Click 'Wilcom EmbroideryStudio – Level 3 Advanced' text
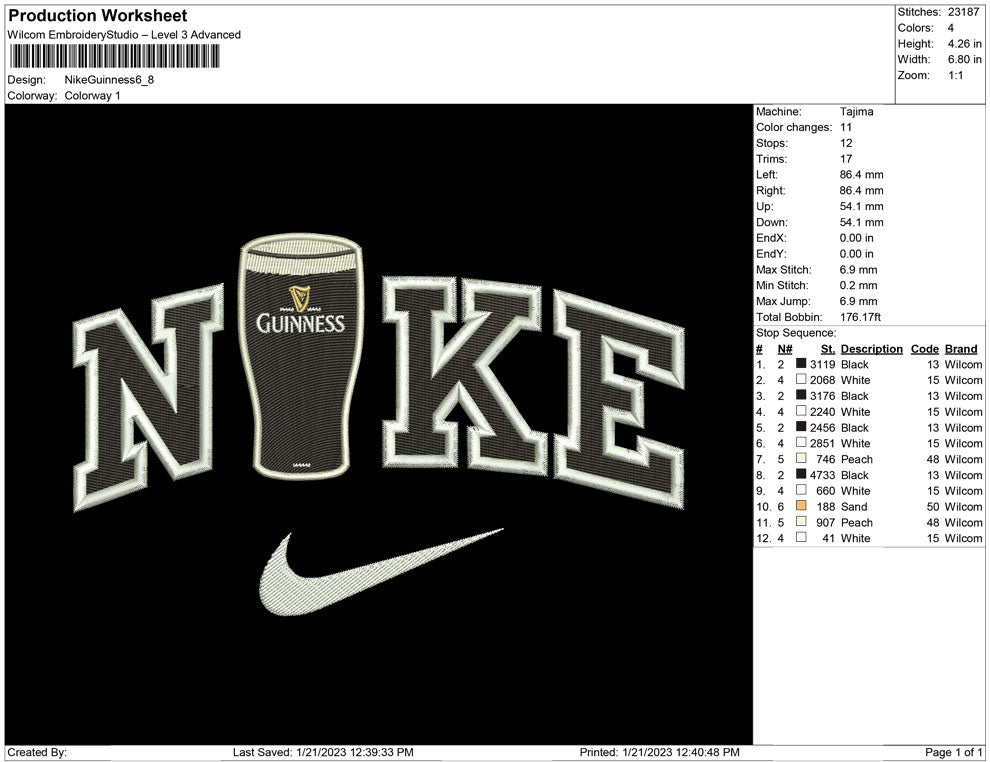990x762 pixels. point(124,35)
